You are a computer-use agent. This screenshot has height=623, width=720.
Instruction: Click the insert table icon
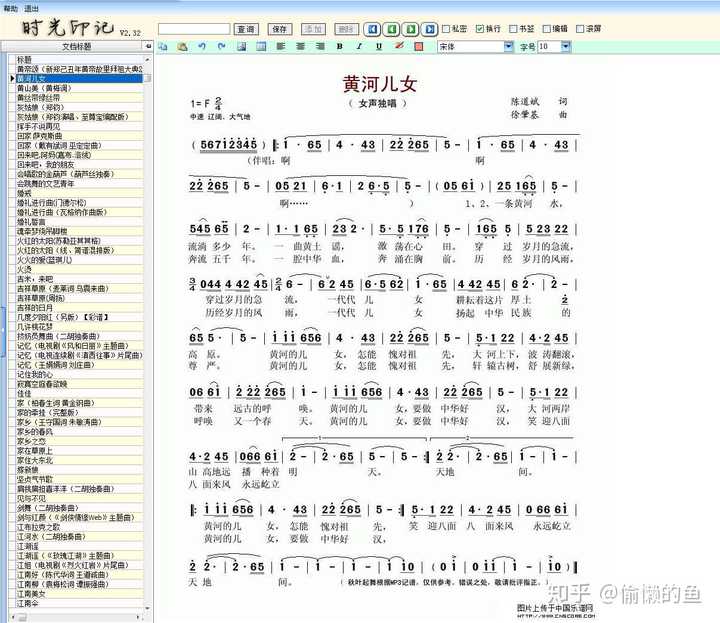pyautogui.click(x=261, y=46)
